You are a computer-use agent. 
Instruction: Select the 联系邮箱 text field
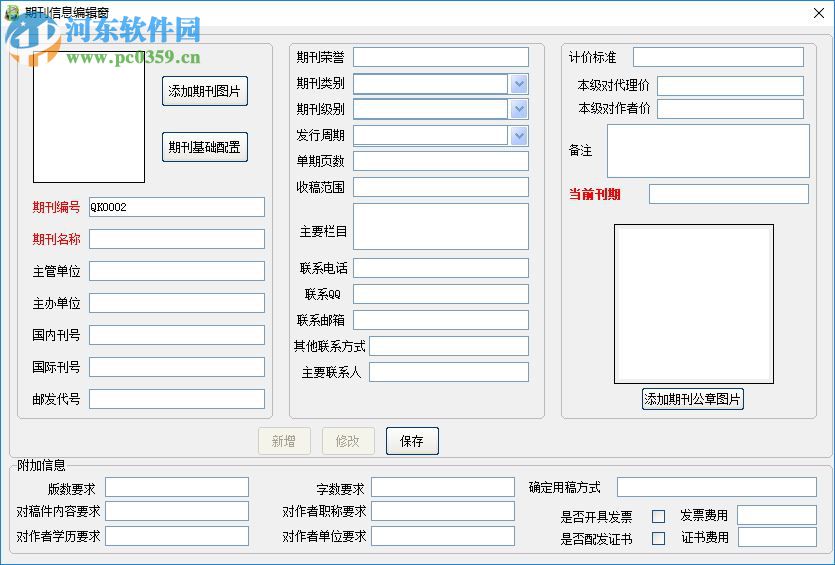(441, 320)
